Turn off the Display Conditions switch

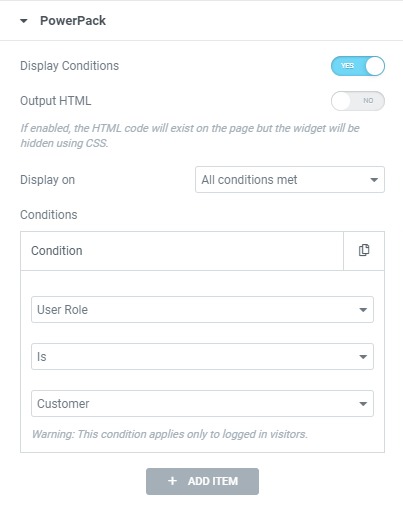(358, 66)
